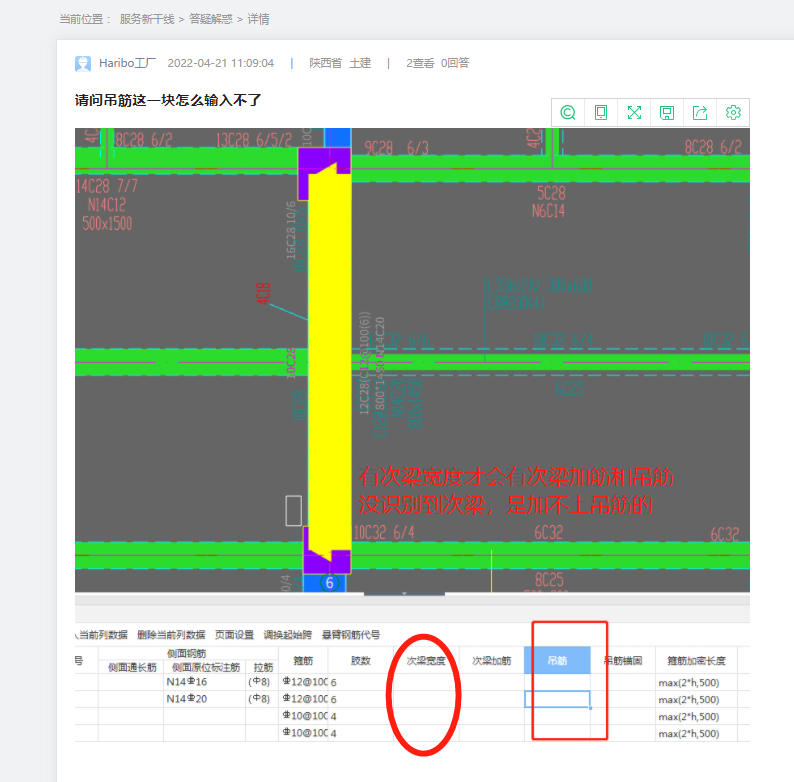Click the tablet view icon
Viewport: 794px width, 782px height.
pos(601,112)
